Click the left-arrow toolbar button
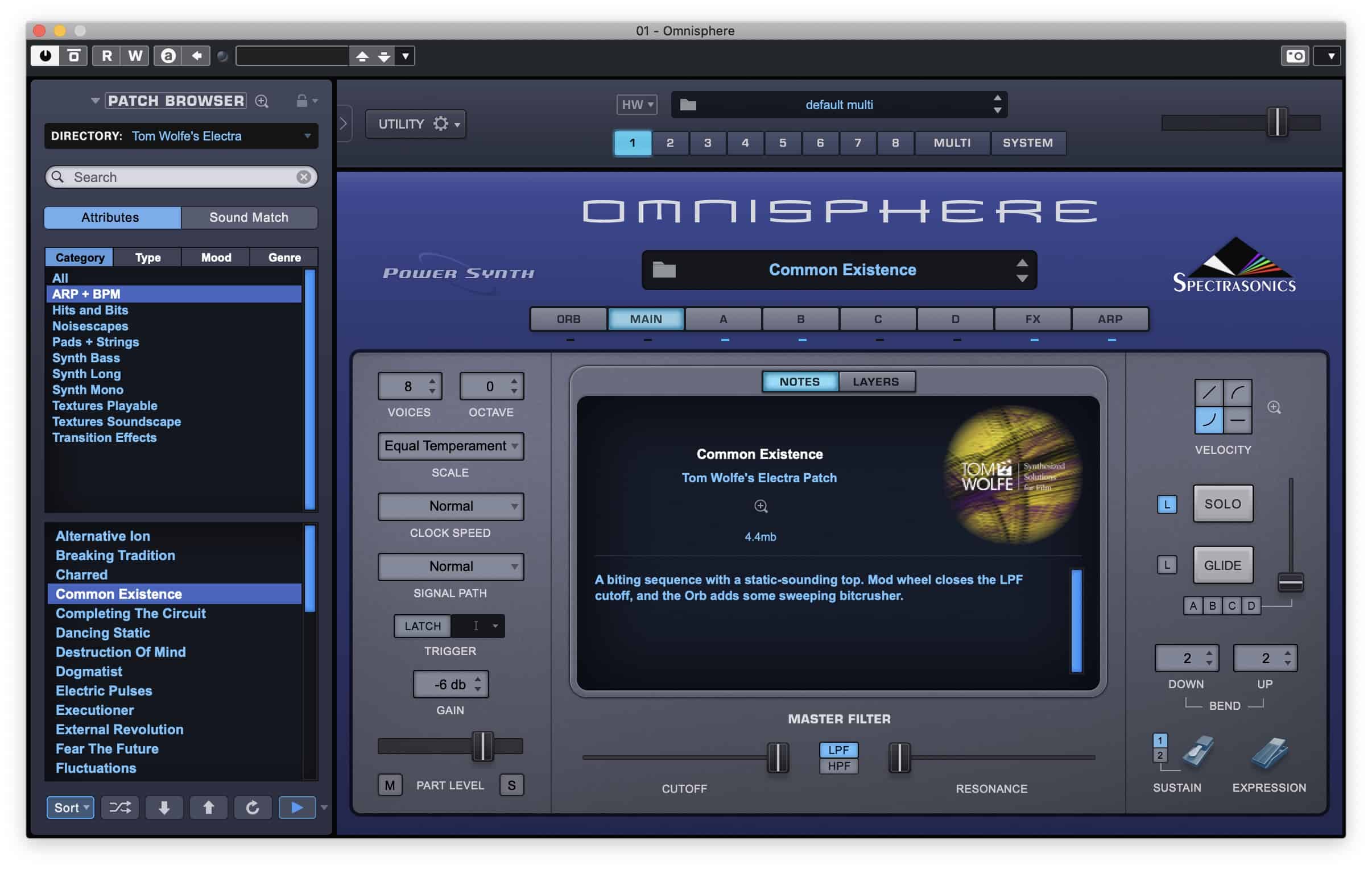1372x869 pixels. click(197, 56)
